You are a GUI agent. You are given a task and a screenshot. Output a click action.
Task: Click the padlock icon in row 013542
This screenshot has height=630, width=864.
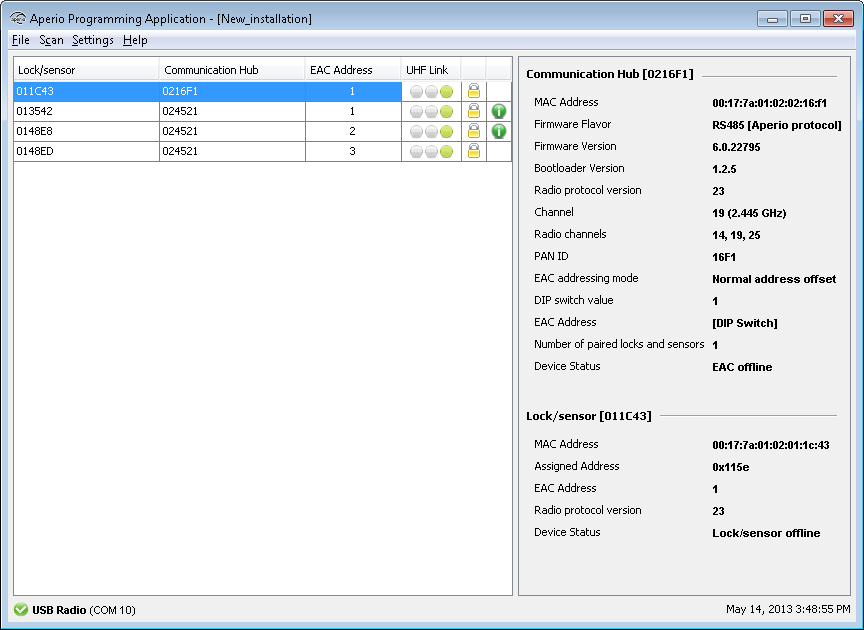(473, 111)
